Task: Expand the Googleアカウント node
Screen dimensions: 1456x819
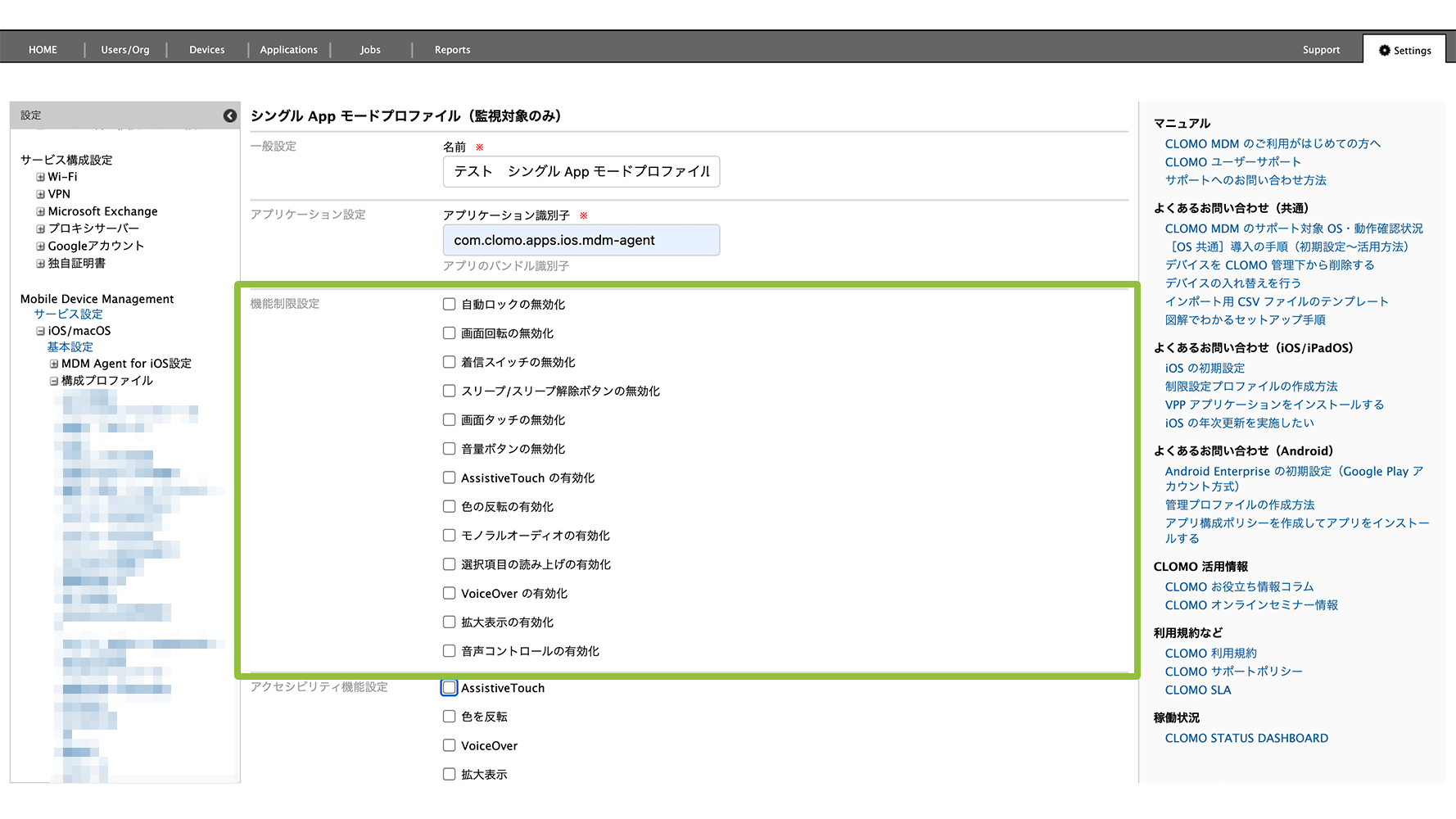Action: click(x=40, y=246)
